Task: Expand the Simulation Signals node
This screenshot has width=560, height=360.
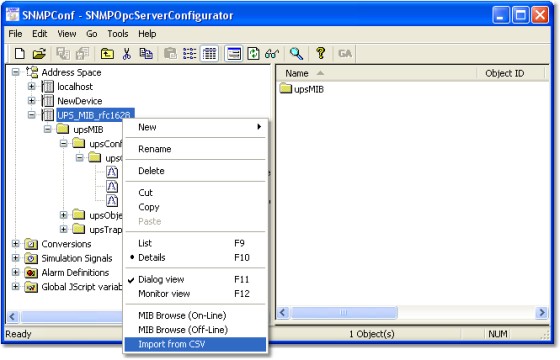Action: [15, 258]
